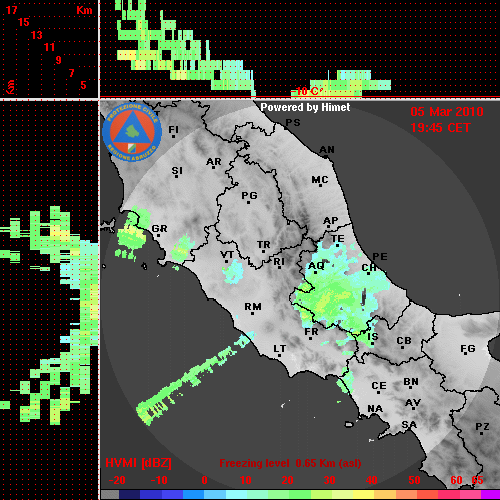Click the '13' height axis label
The width and height of the screenshot is (500, 500).
point(37,35)
